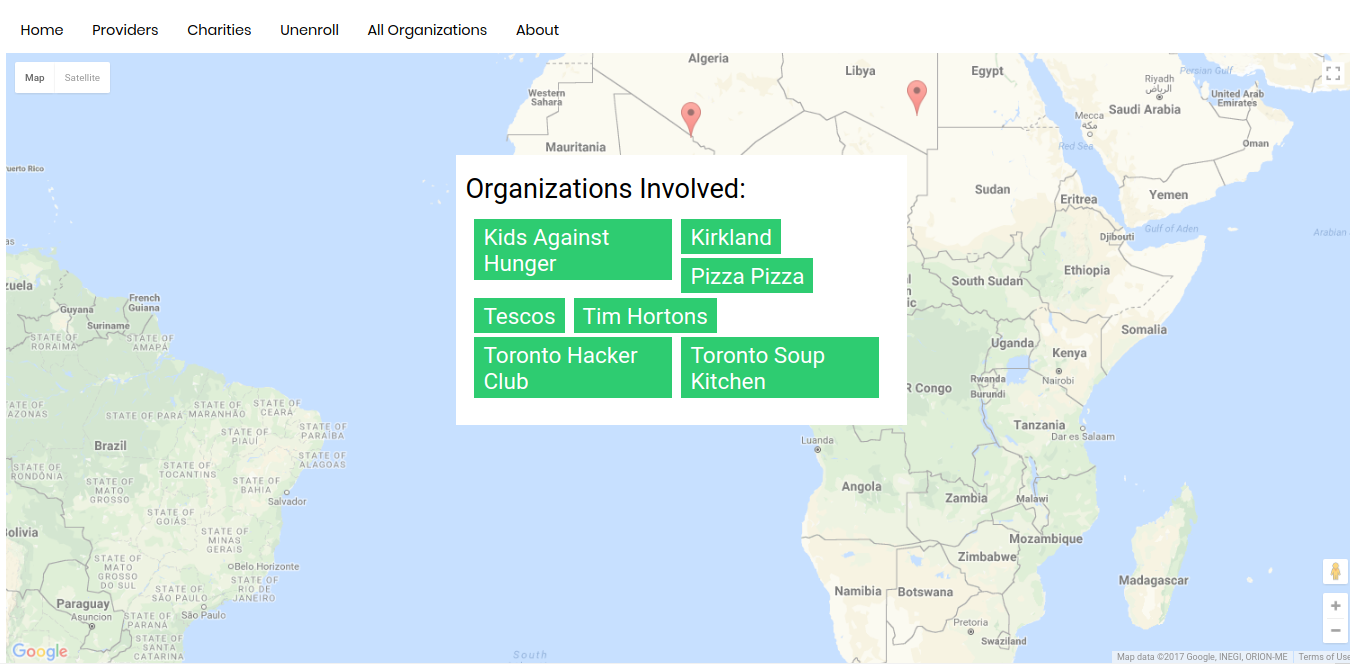Select Tim Hortons organization
The height and width of the screenshot is (664, 1350).
tap(645, 316)
